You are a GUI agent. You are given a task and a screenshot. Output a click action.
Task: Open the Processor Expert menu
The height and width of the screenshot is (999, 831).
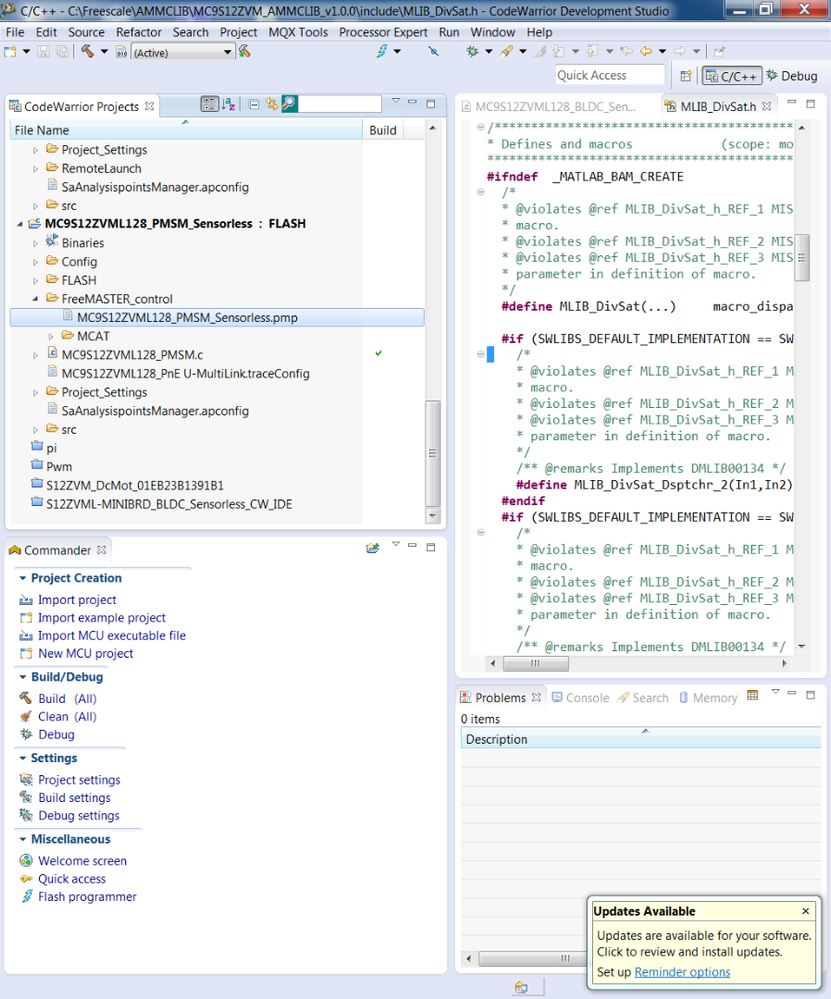coord(383,32)
